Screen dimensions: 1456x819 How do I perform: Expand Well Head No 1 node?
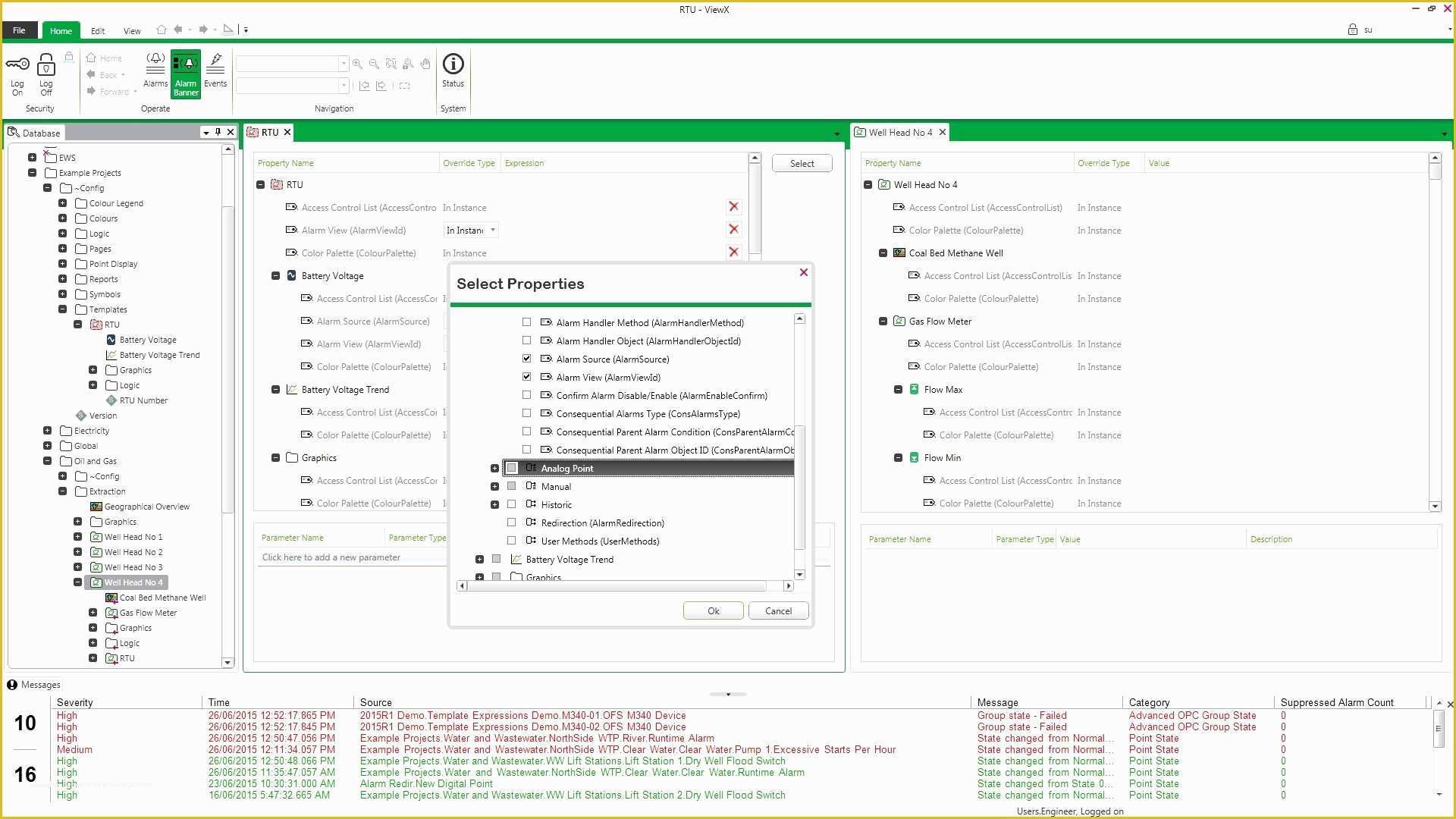pos(77,537)
